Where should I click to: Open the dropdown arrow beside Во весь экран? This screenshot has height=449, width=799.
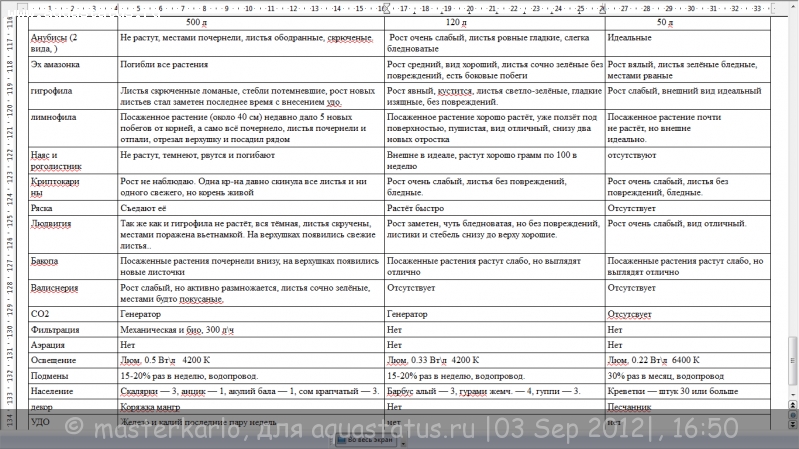[x=403, y=443]
